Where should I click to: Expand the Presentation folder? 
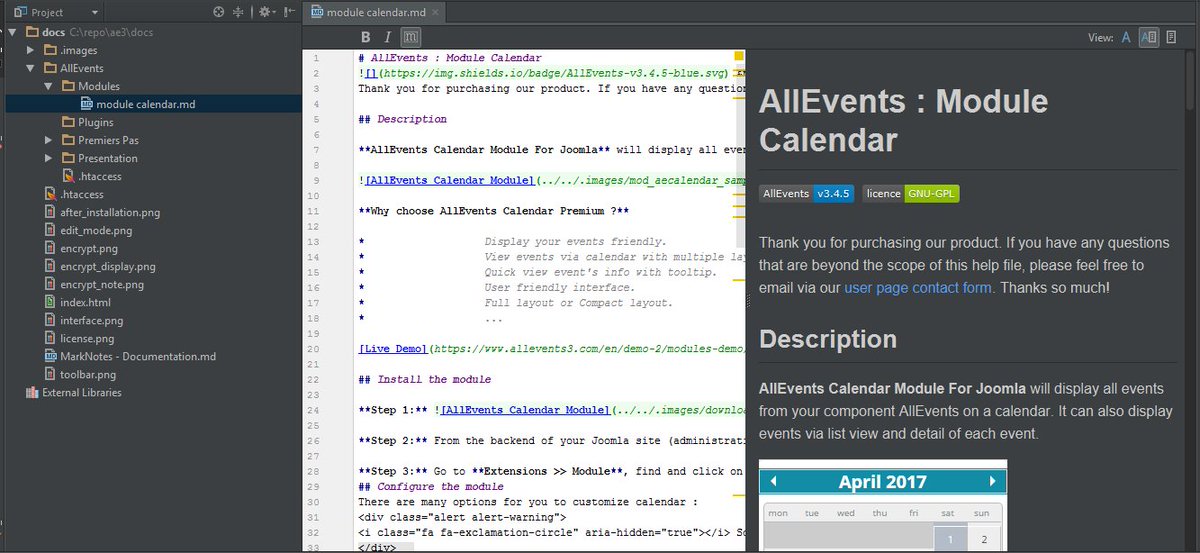click(x=48, y=158)
